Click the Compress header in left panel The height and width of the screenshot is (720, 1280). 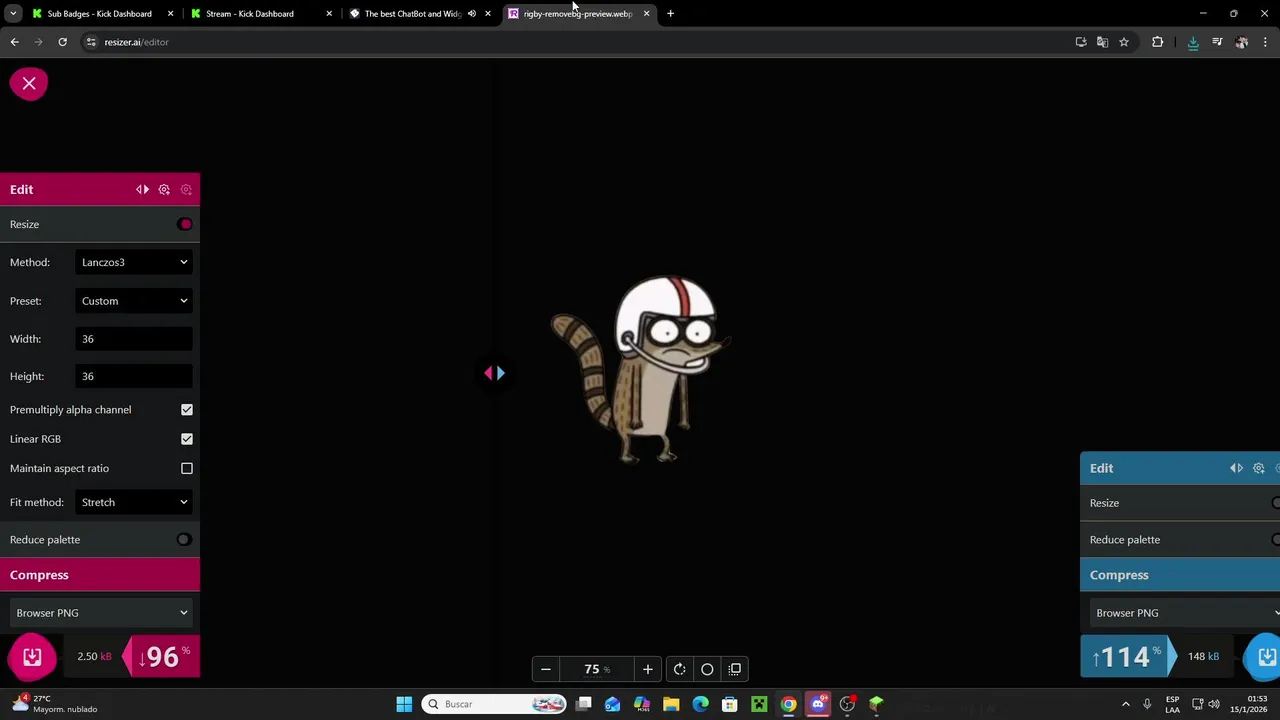(x=100, y=575)
